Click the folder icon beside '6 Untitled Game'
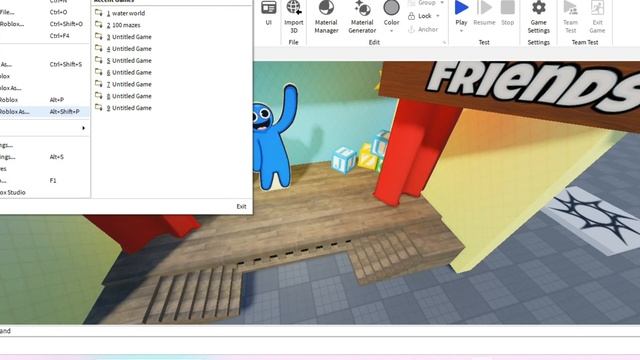 (99, 72)
